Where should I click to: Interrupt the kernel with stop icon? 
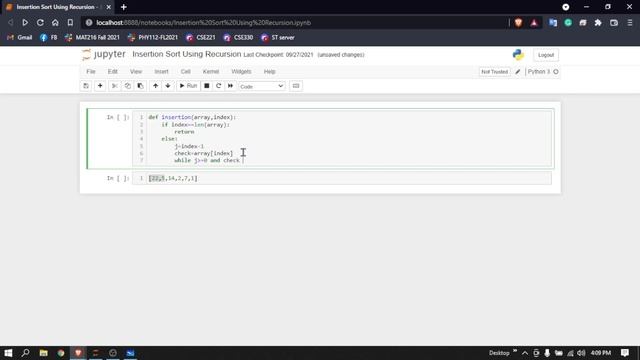coord(207,86)
